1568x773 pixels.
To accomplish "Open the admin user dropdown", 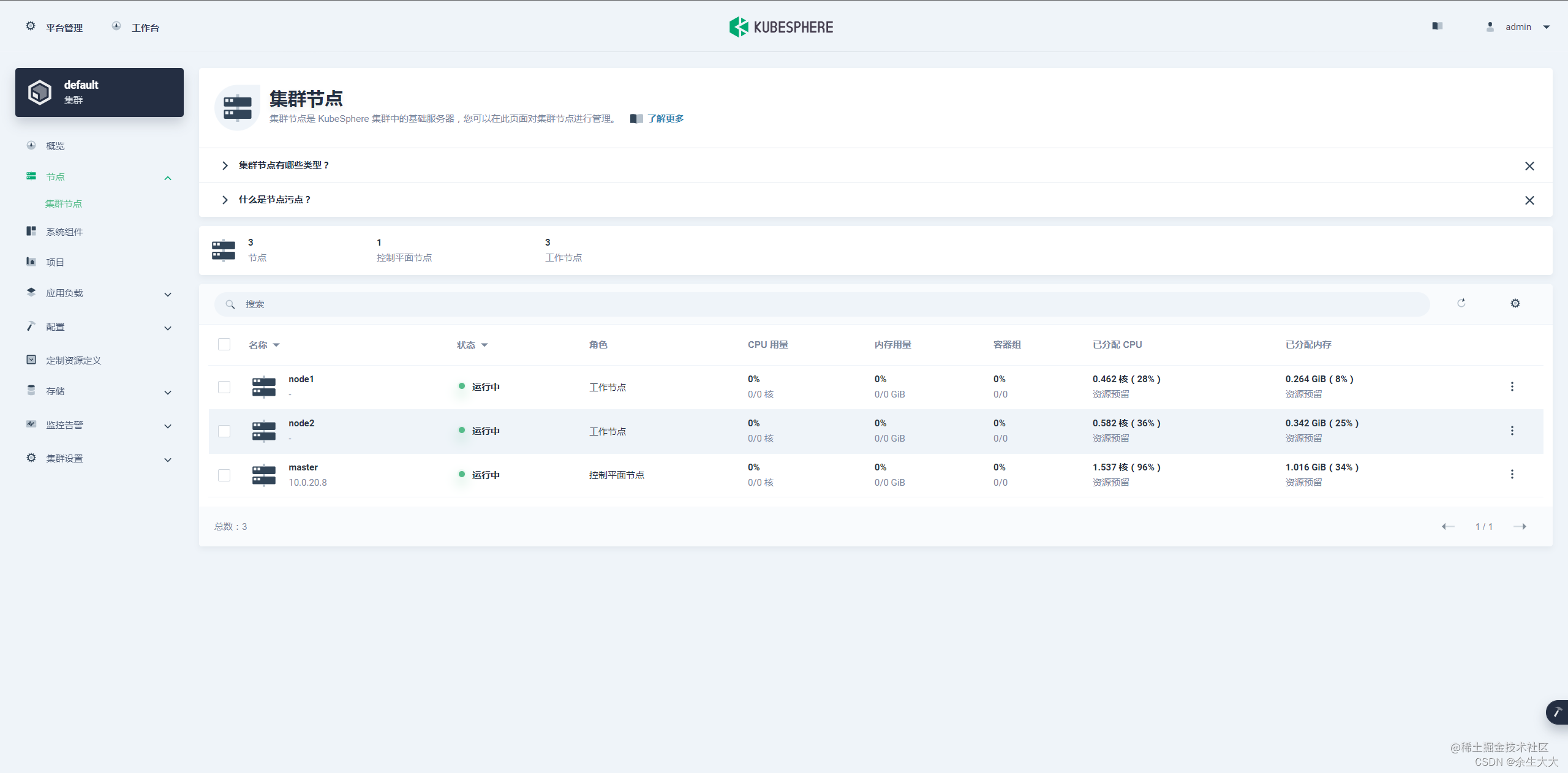I will 1518,27.
